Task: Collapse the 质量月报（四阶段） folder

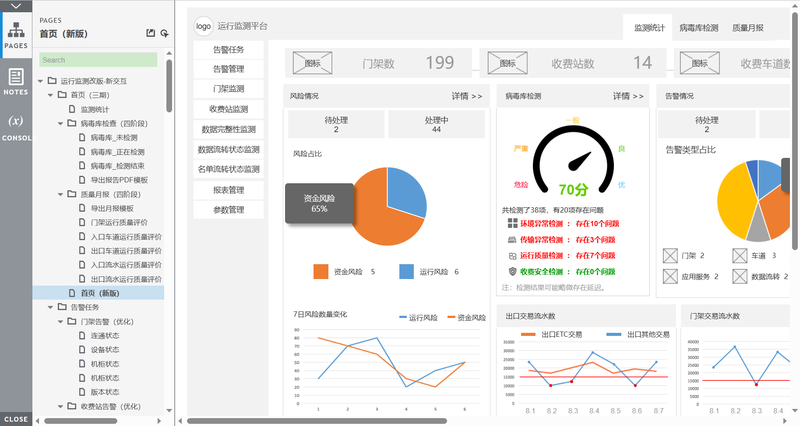Action: (x=60, y=194)
